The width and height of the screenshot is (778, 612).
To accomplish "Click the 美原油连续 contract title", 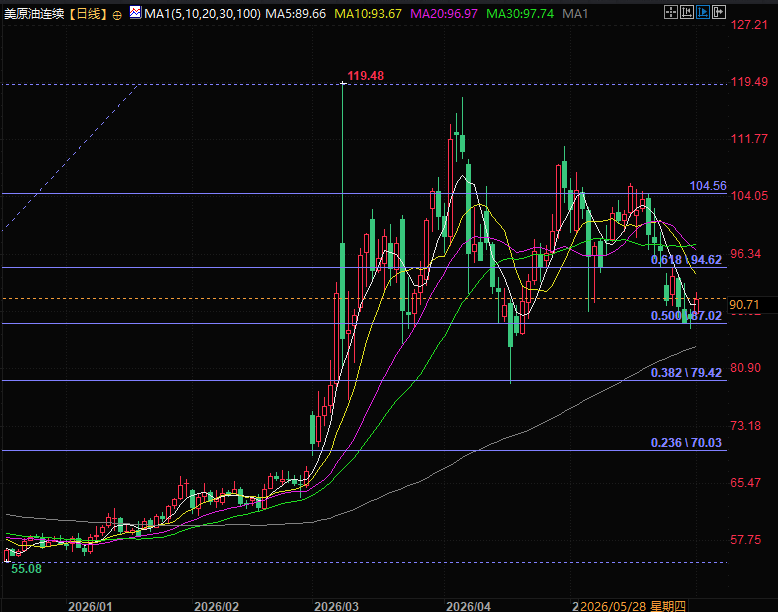I will pos(34,13).
